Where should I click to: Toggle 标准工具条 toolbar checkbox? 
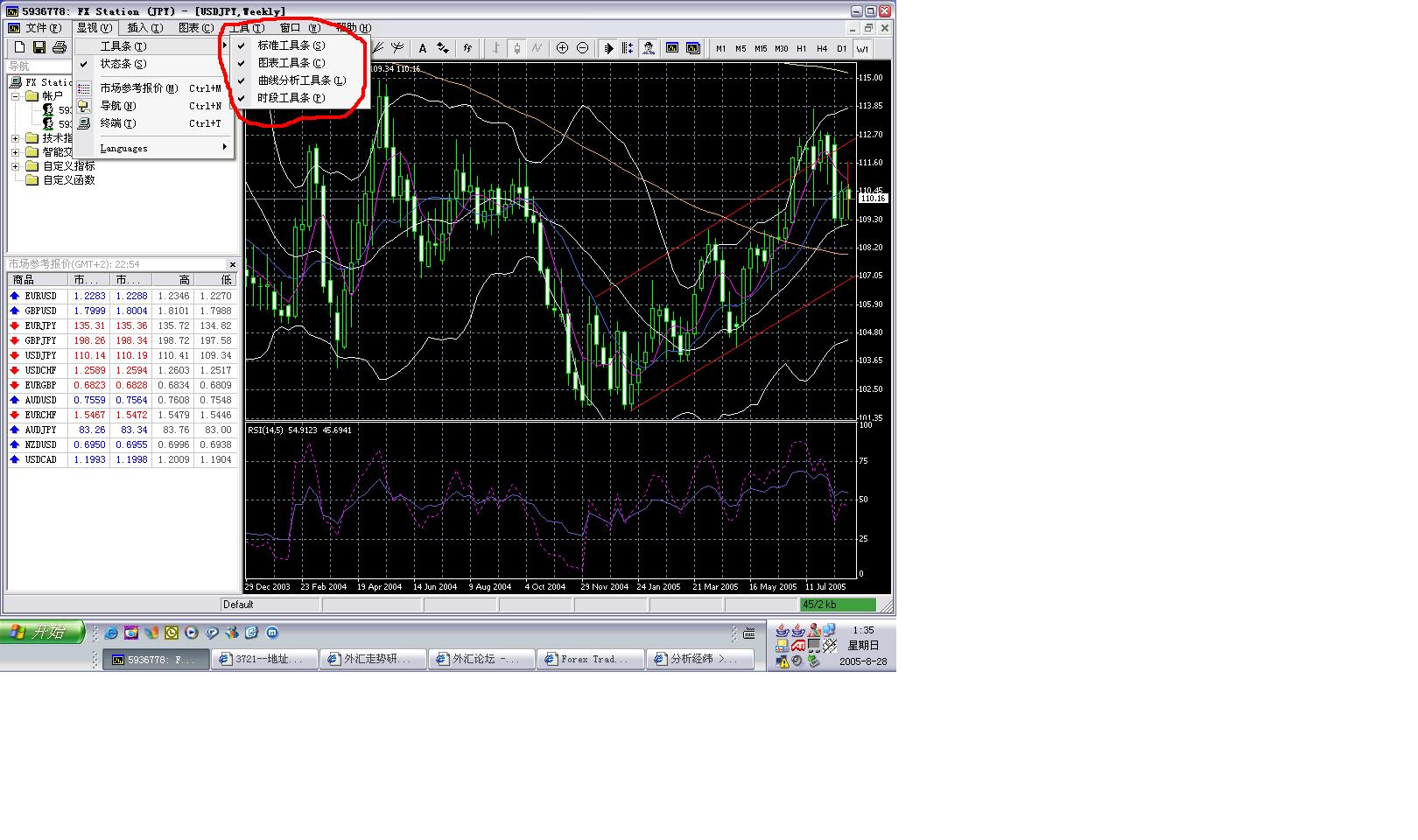[x=242, y=45]
